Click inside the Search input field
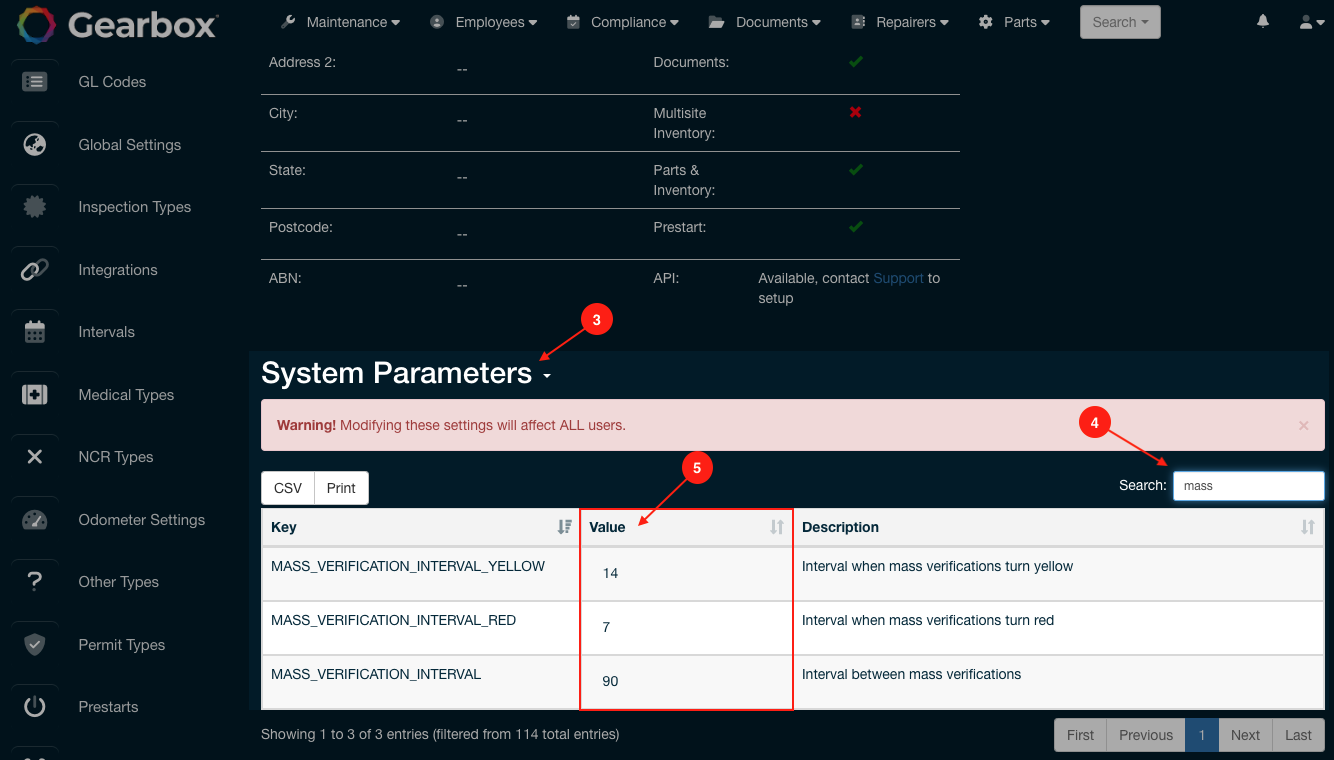 pos(1248,485)
